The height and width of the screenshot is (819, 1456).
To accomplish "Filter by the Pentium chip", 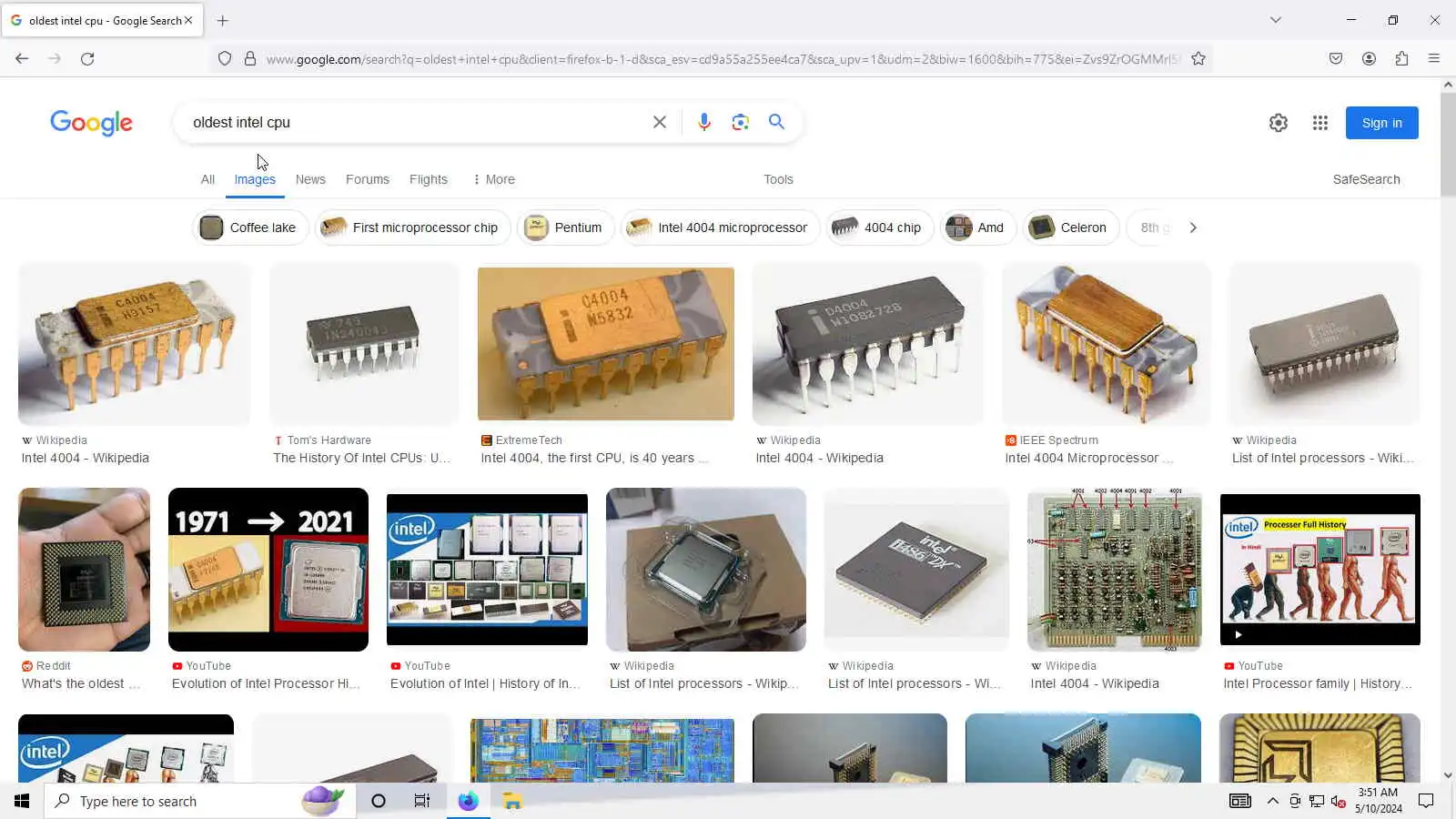I will 565,227.
